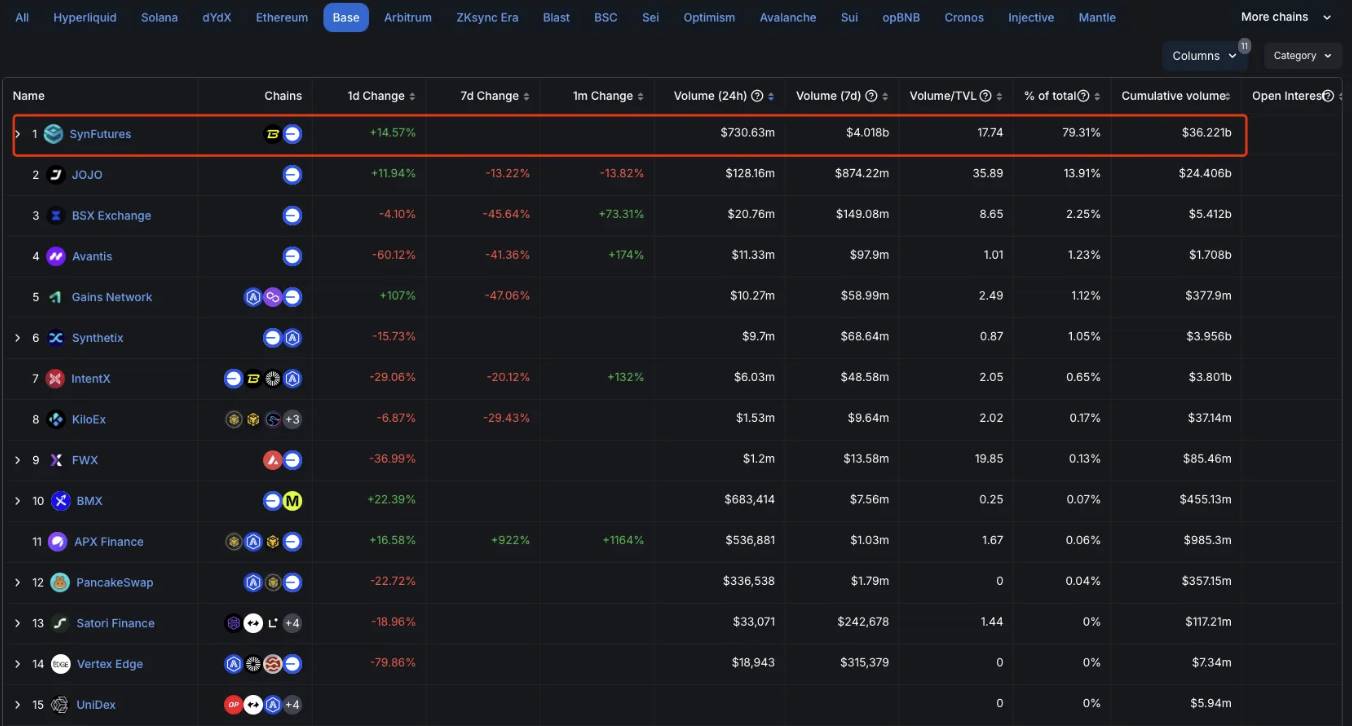This screenshot has width=1352, height=726.
Task: Click the Gains Network logo icon
Action: pyautogui.click(x=56, y=297)
